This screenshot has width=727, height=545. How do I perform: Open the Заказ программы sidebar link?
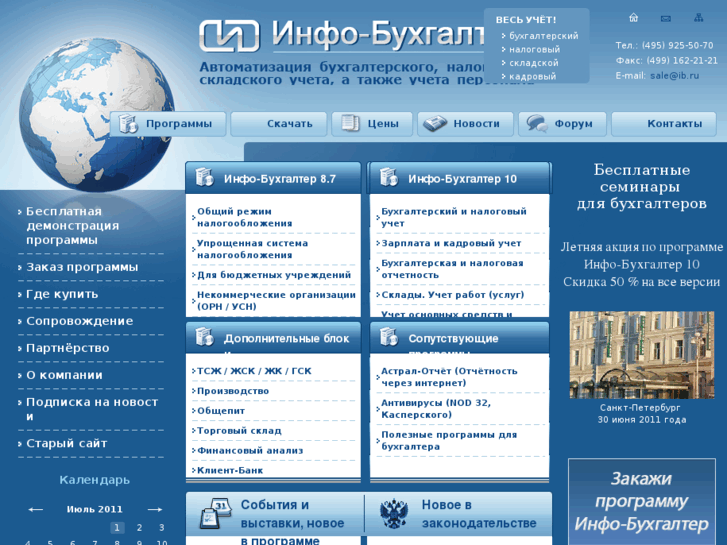pos(82,267)
